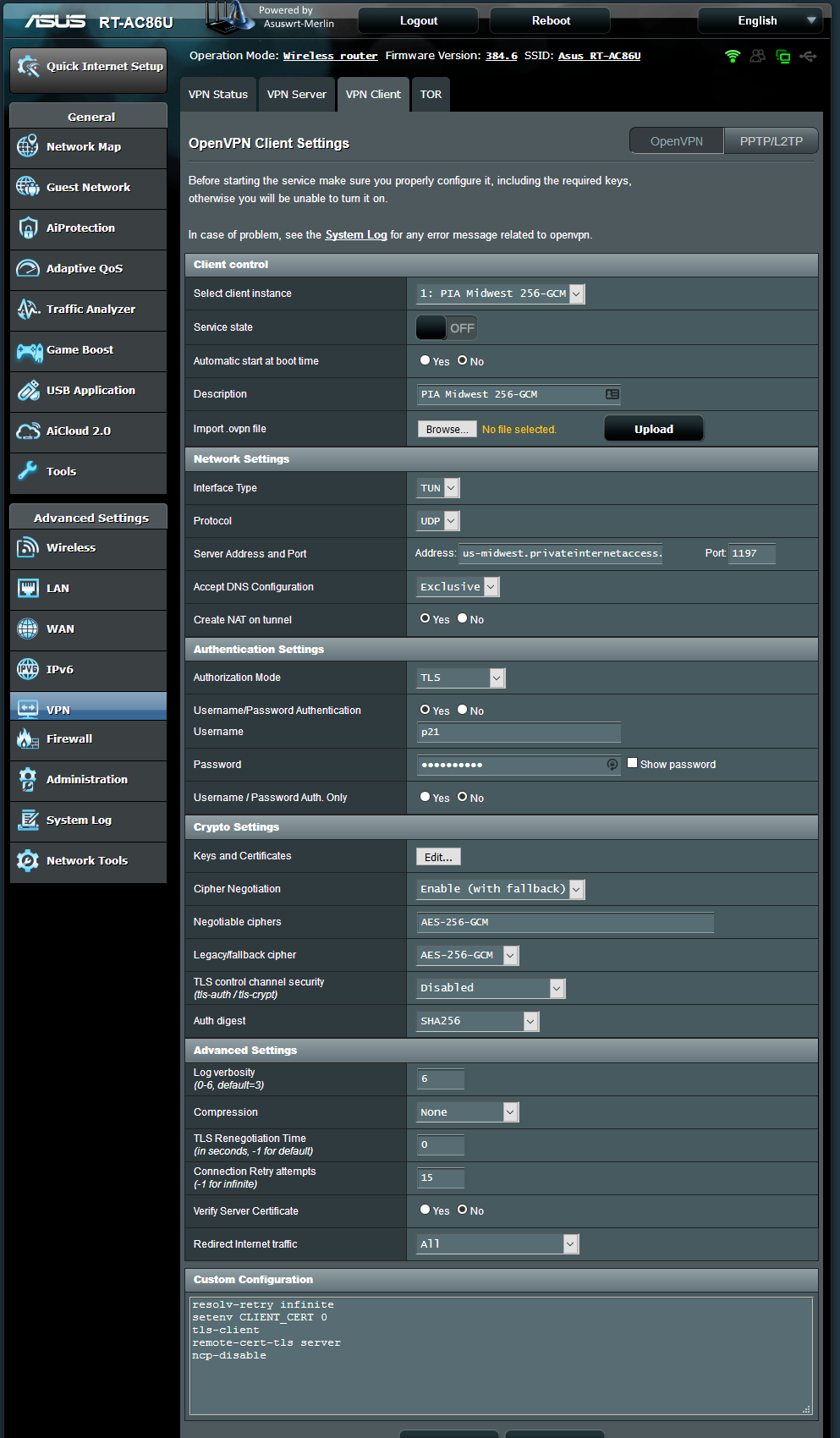Screen dimensions: 840x1438
Task: Open the English language dropdown
Action: coord(760,20)
